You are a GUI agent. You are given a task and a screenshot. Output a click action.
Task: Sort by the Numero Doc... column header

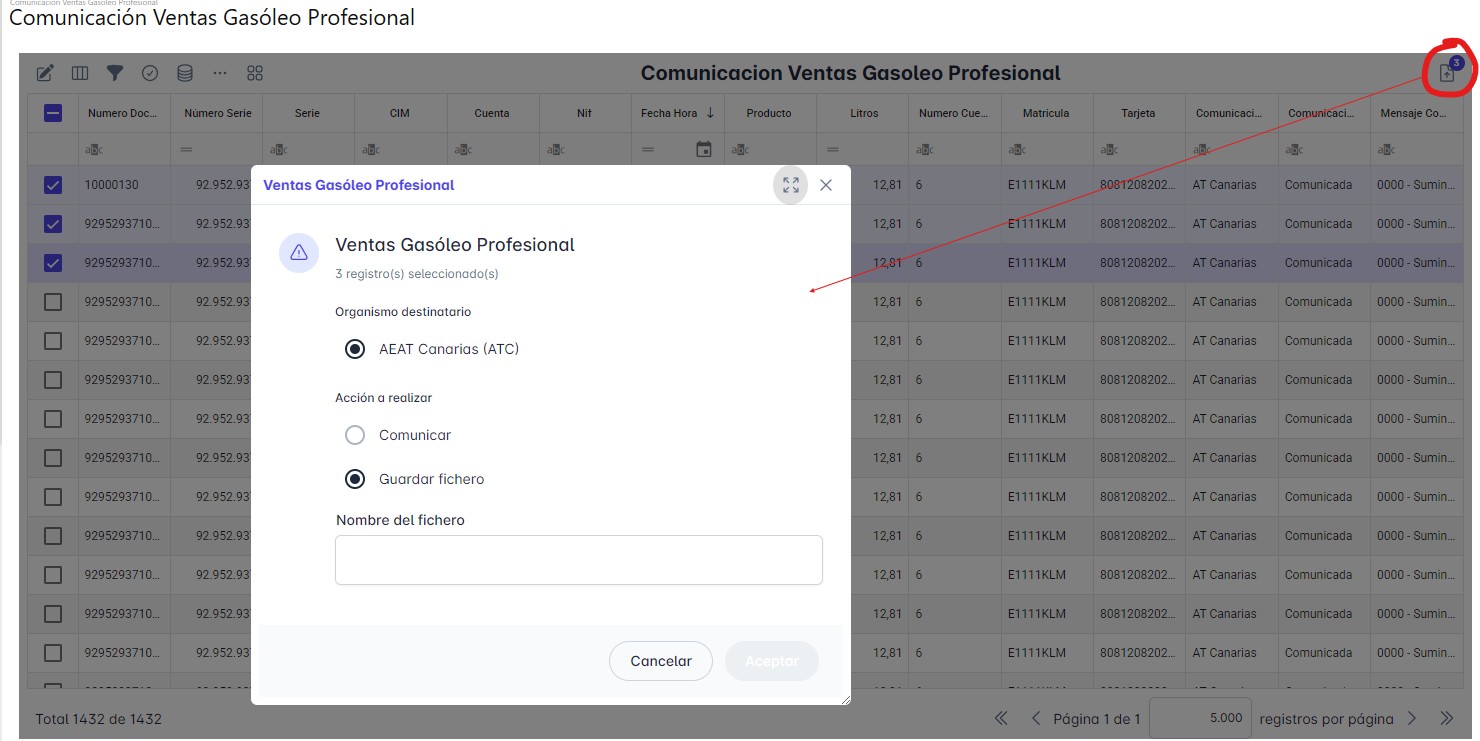point(124,113)
